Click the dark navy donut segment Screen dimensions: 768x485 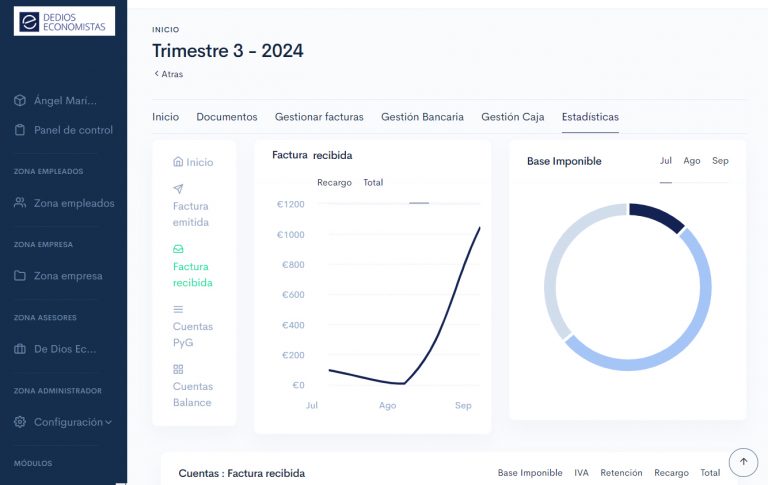point(658,216)
